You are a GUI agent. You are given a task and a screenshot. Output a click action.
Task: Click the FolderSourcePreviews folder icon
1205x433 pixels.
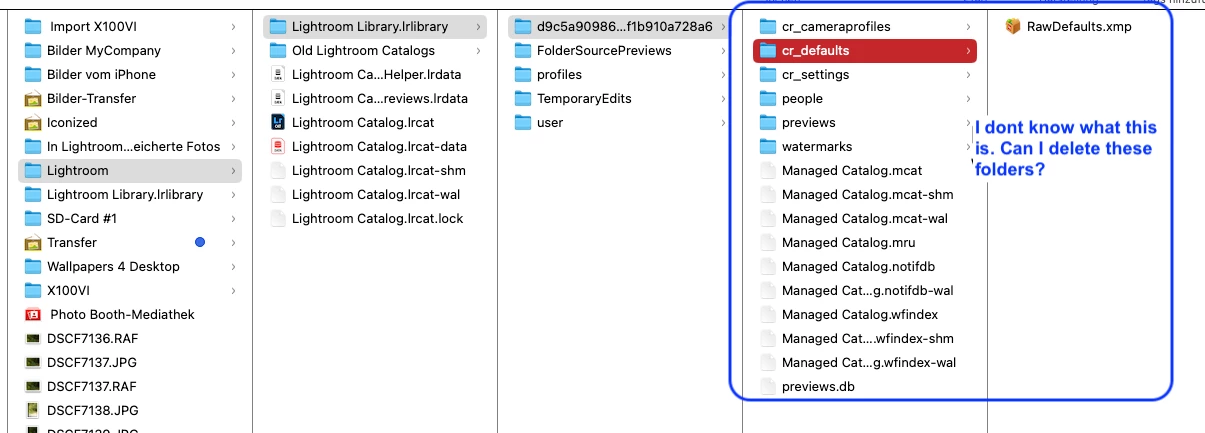[522, 50]
